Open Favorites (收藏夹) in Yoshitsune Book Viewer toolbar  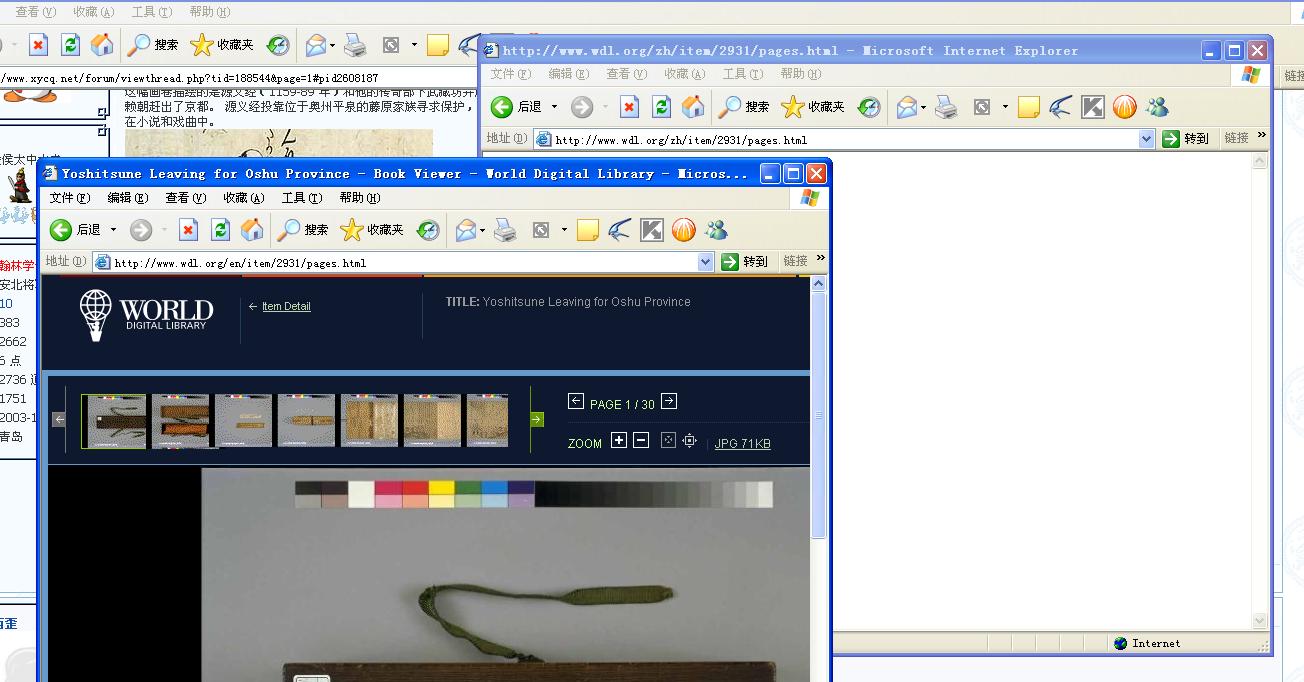coord(372,230)
